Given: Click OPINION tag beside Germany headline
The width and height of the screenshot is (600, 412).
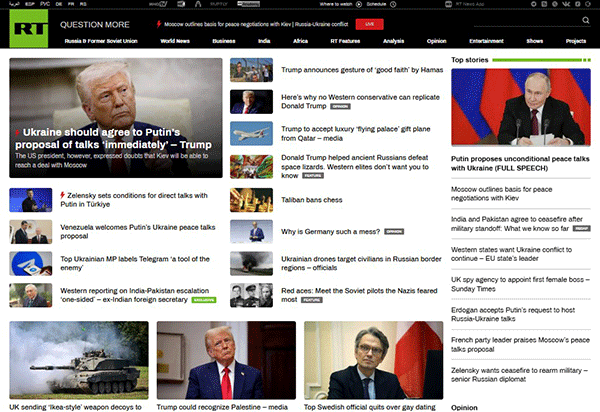Looking at the screenshot, I should pyautogui.click(x=394, y=231).
